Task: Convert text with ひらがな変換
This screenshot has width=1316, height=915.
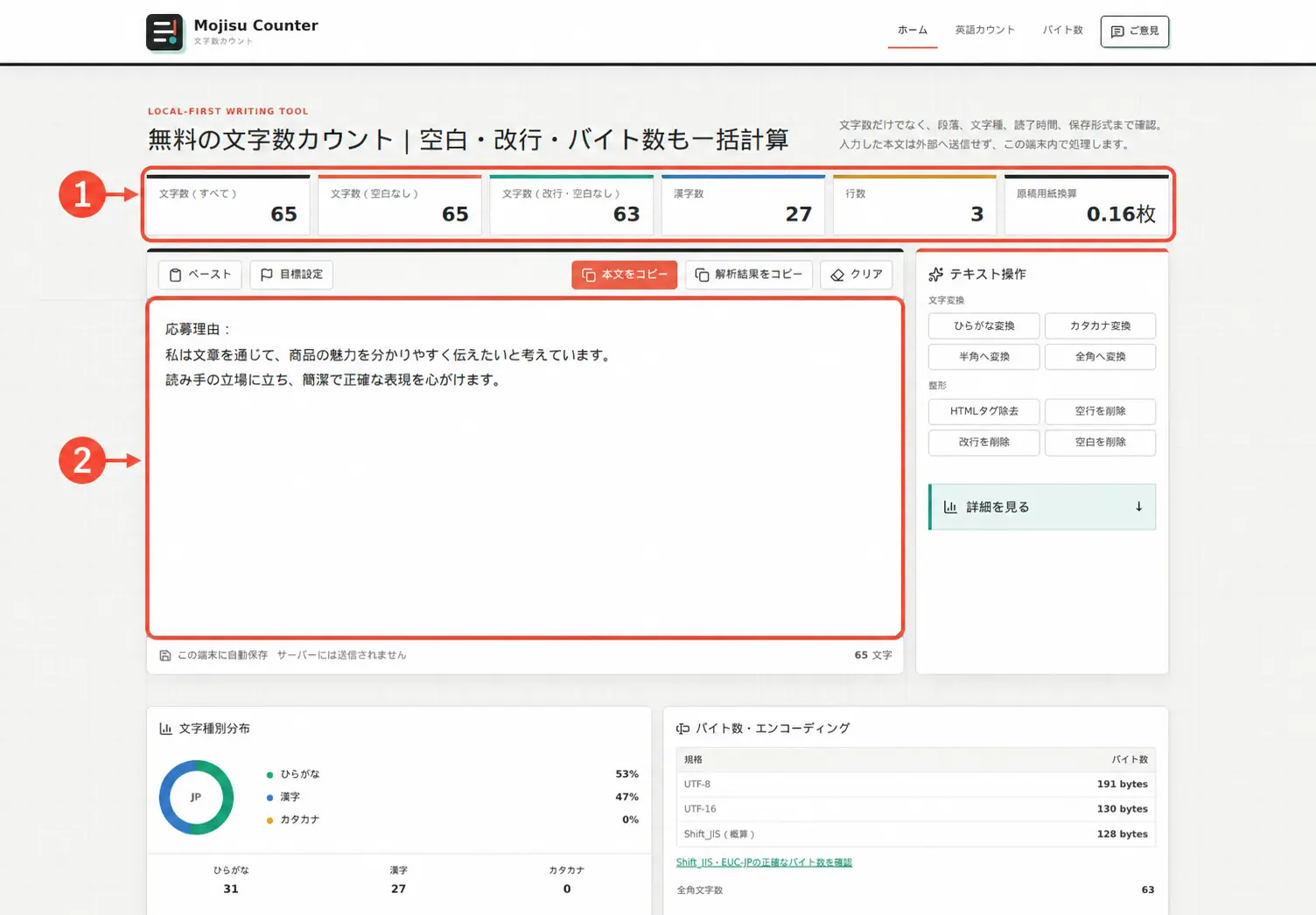Action: (x=983, y=325)
